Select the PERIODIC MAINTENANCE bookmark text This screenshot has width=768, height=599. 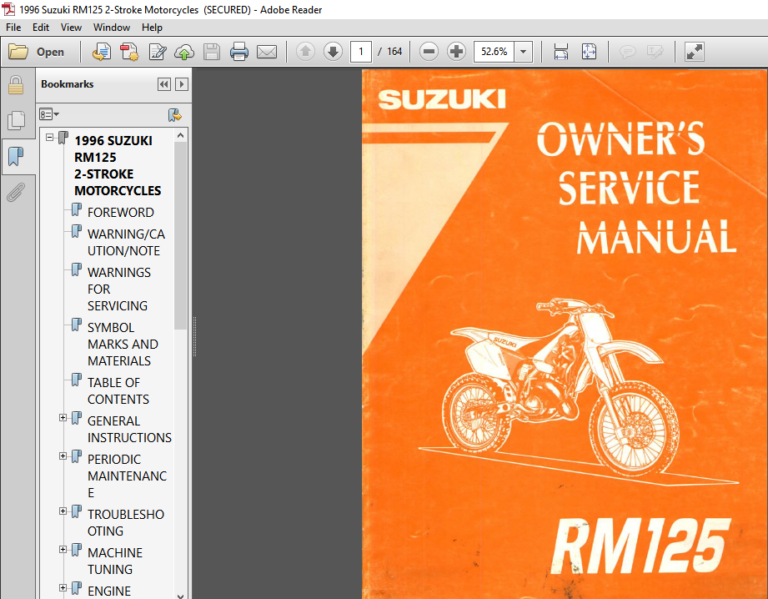(x=127, y=476)
